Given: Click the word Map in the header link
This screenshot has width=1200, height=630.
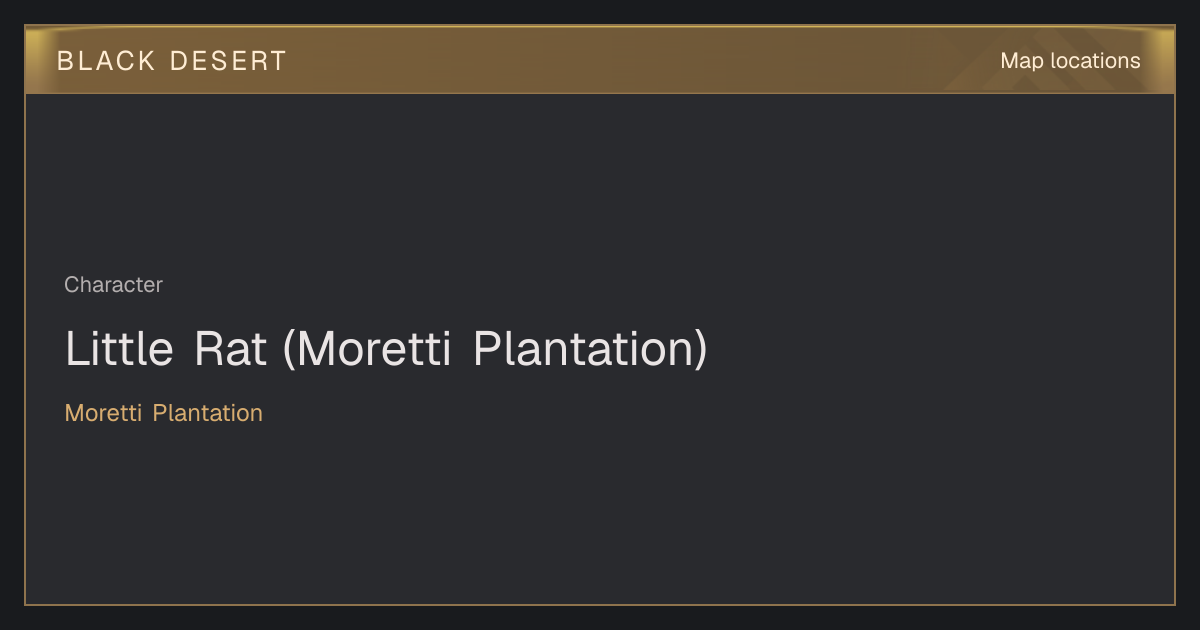Looking at the screenshot, I should click(x=1022, y=61).
